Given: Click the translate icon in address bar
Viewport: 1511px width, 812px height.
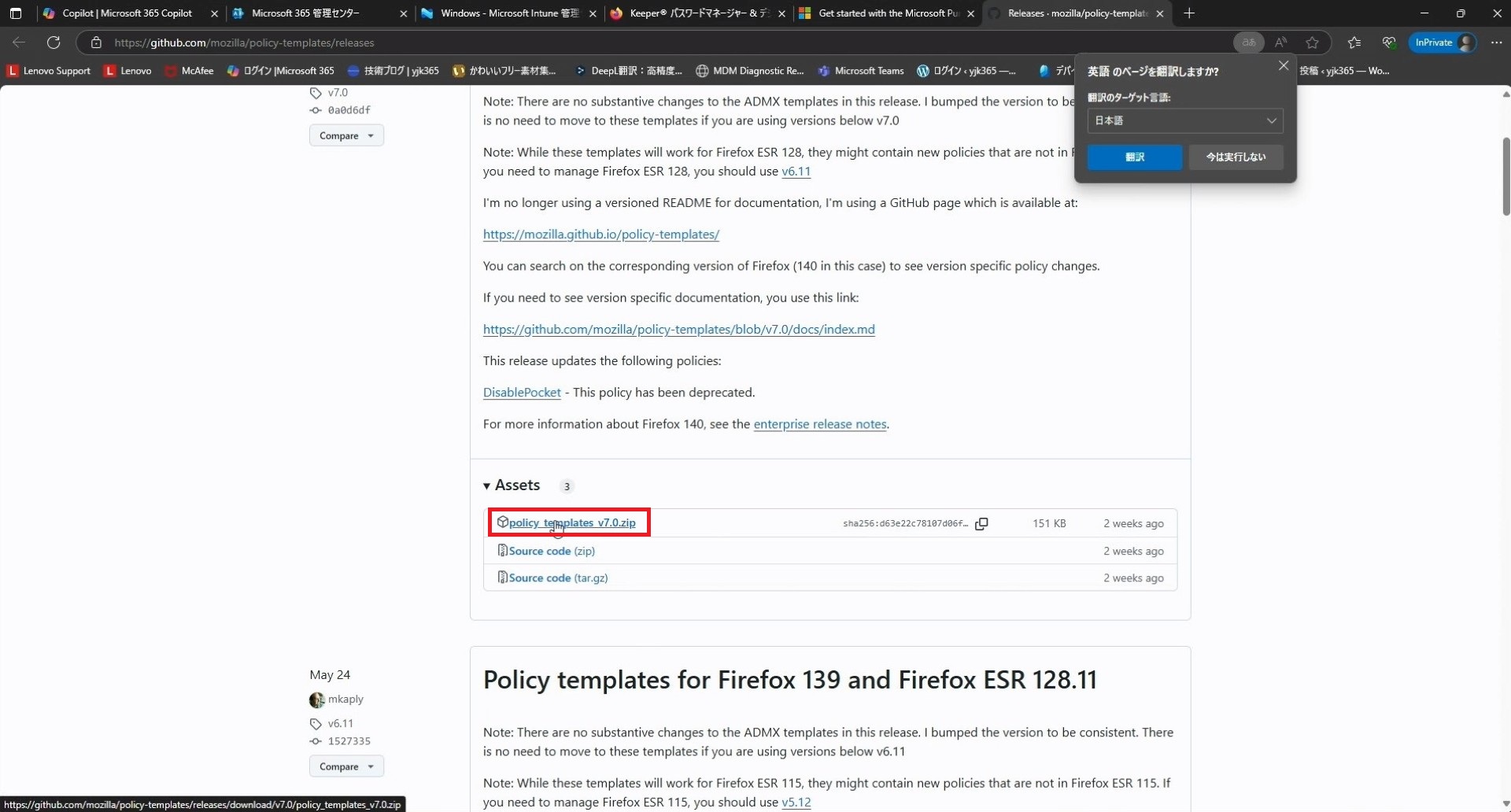Looking at the screenshot, I should pos(1249,42).
